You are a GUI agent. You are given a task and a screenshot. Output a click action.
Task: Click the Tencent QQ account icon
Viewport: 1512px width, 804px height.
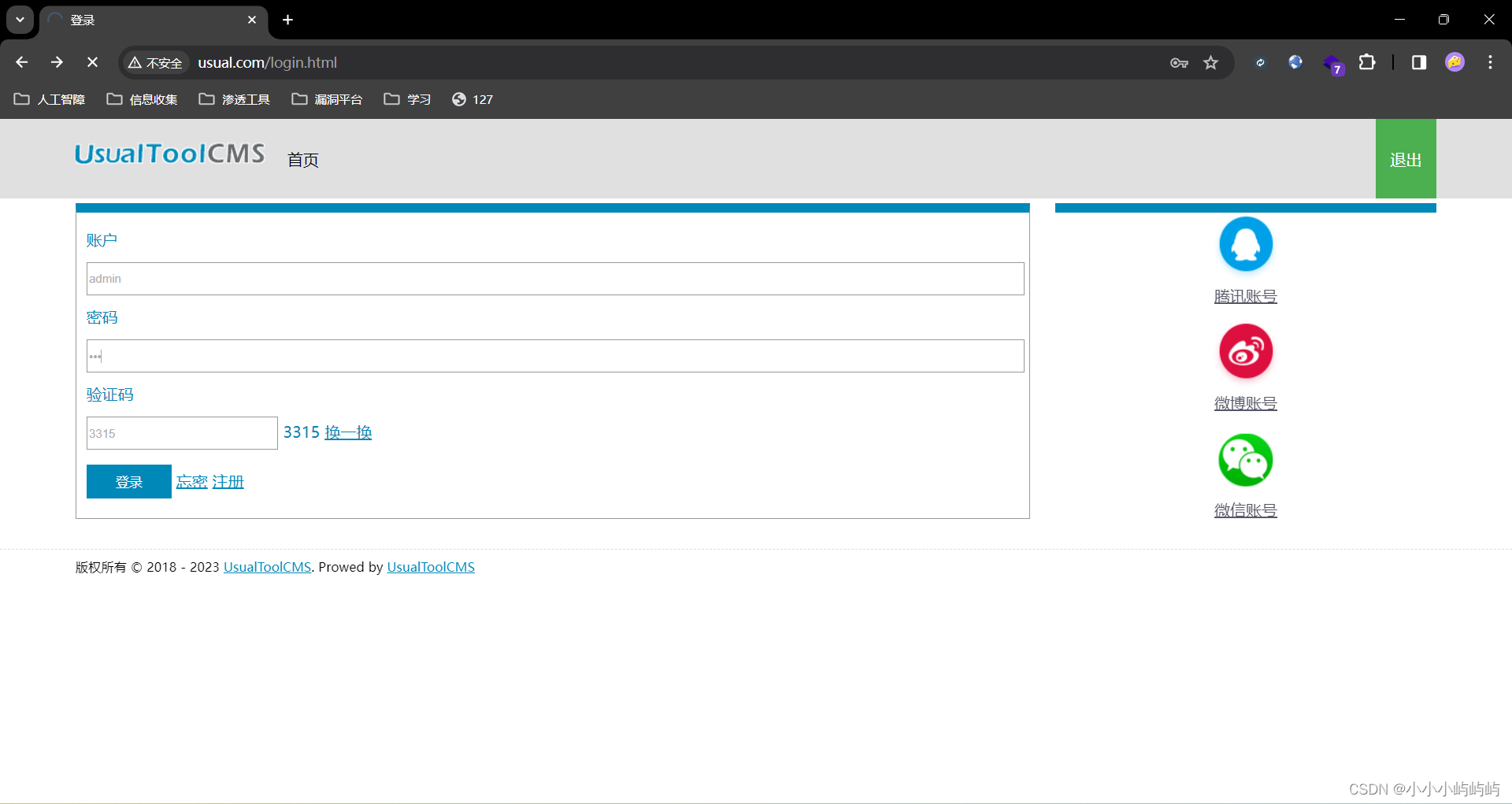(x=1246, y=244)
